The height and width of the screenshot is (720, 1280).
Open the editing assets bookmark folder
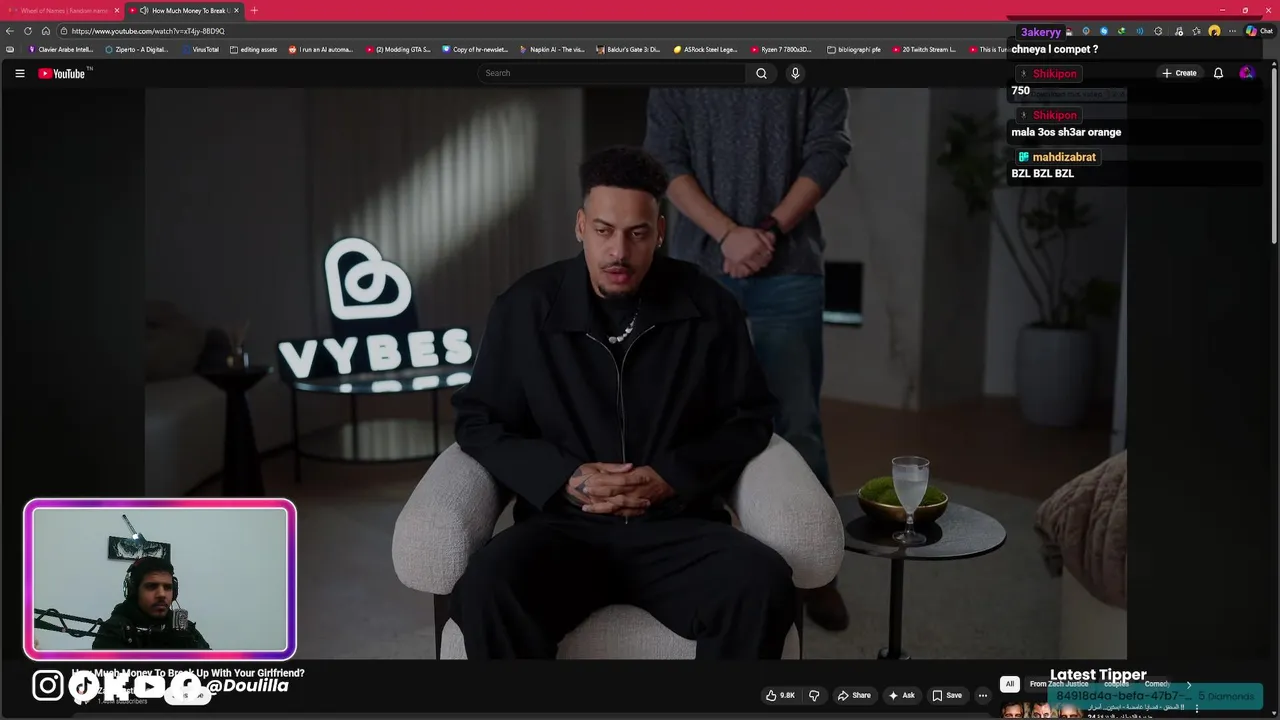point(253,49)
